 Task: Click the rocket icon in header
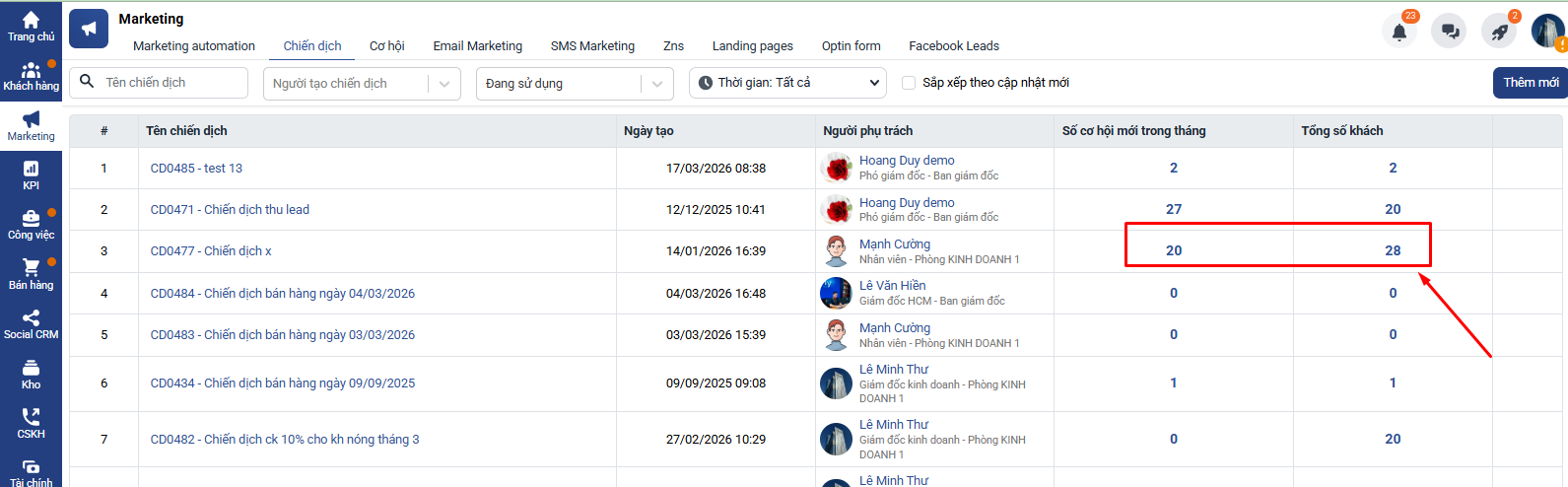[1499, 32]
